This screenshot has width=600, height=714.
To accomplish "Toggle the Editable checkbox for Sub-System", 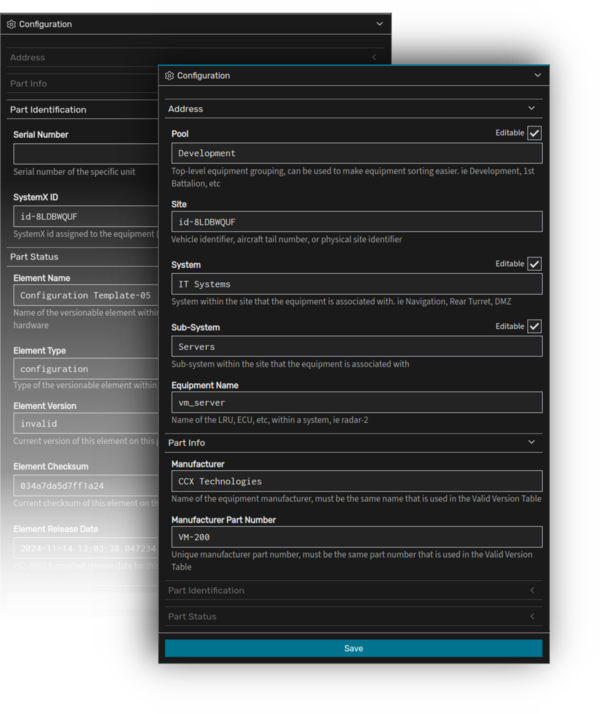I will 534,326.
